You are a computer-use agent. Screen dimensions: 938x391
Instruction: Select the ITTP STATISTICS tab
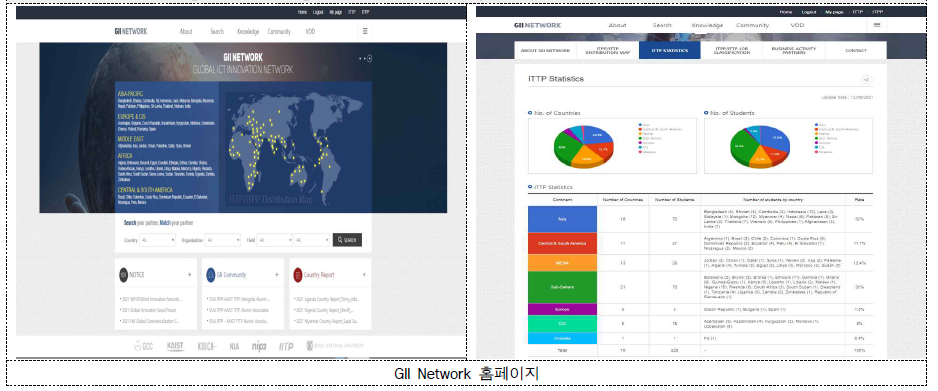point(669,50)
